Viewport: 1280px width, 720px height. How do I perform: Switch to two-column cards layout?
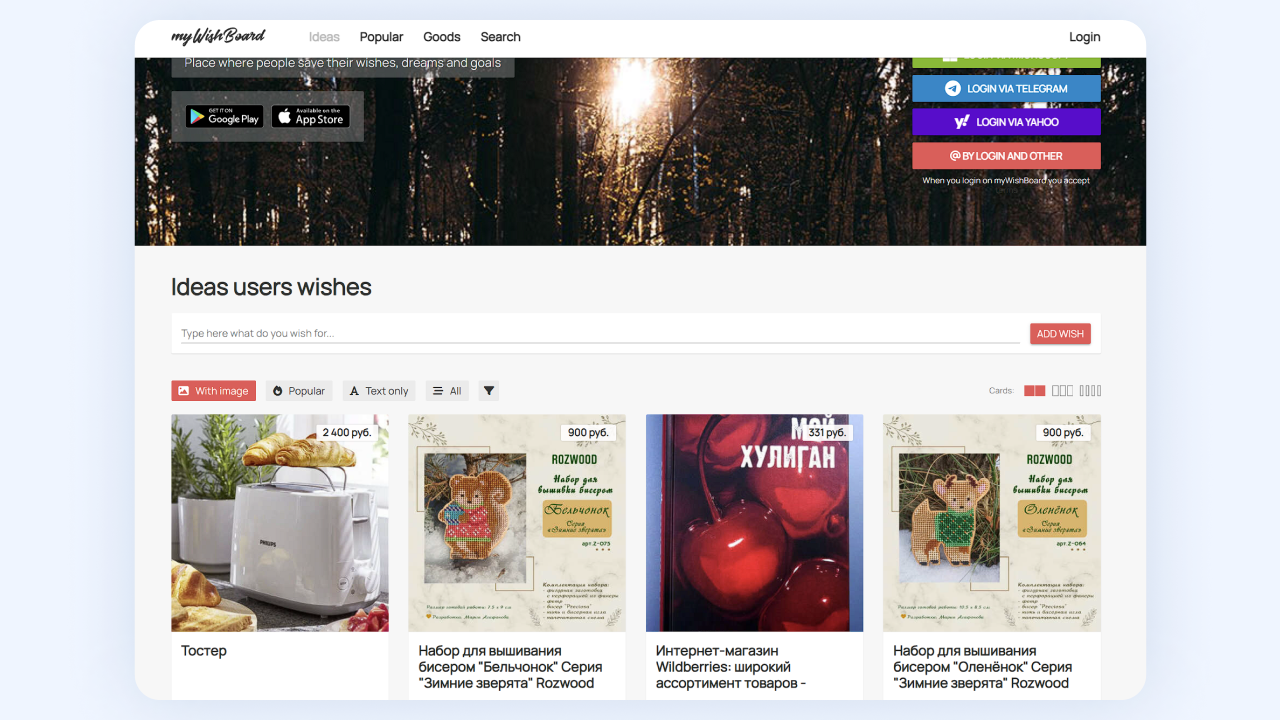point(1034,391)
